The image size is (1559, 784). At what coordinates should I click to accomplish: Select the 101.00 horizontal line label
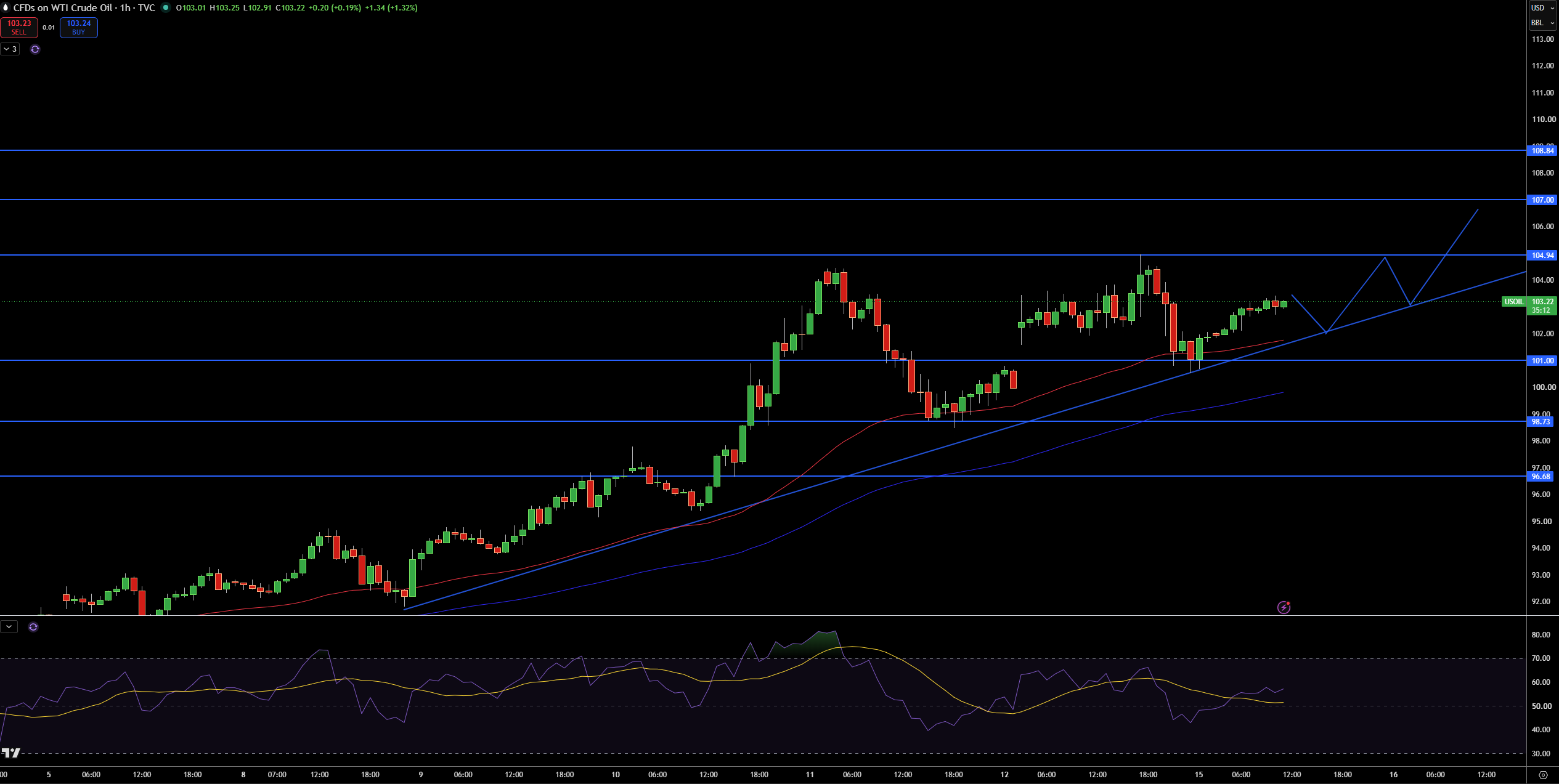coord(1542,361)
